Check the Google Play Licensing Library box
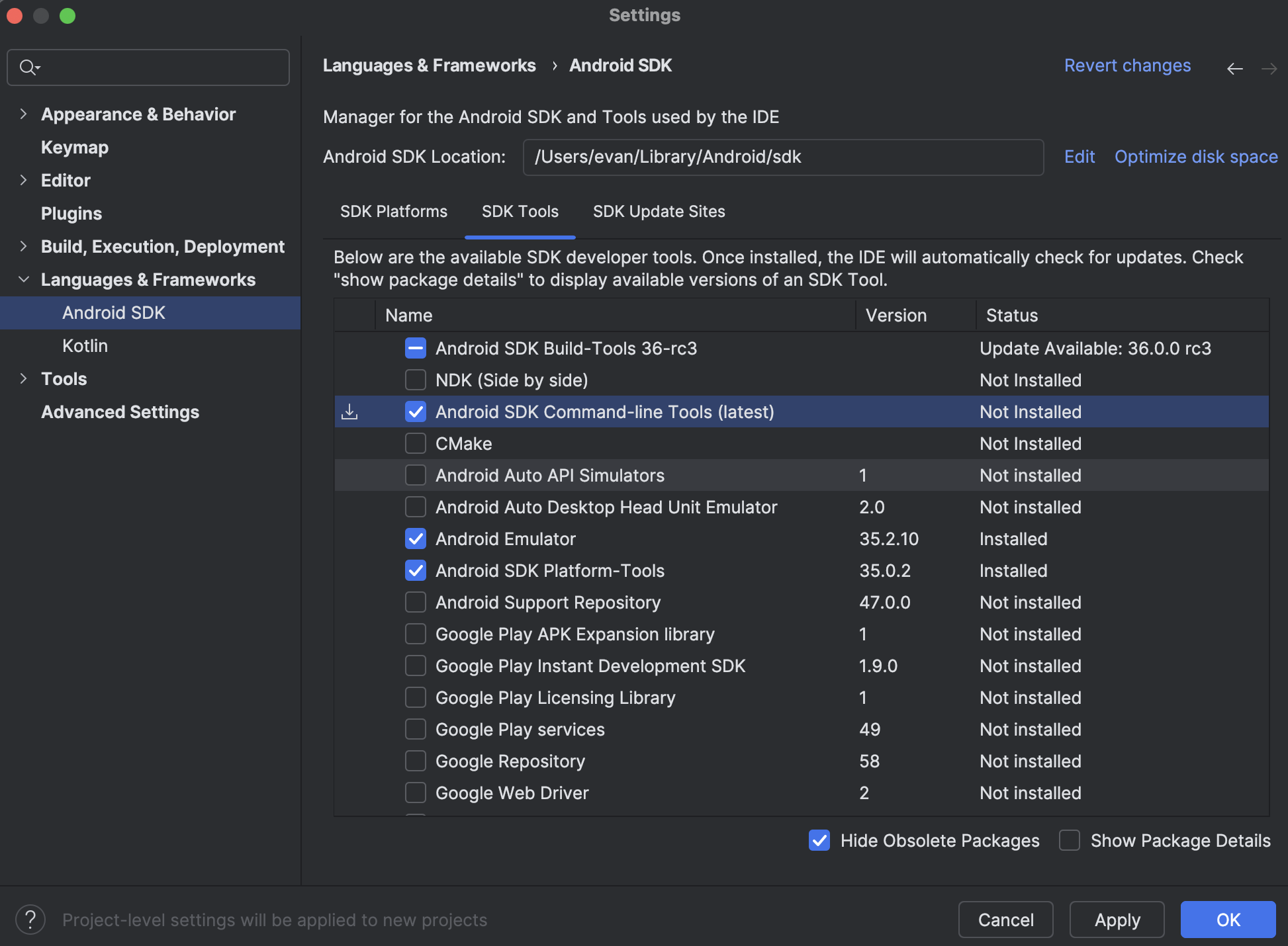 [x=416, y=697]
